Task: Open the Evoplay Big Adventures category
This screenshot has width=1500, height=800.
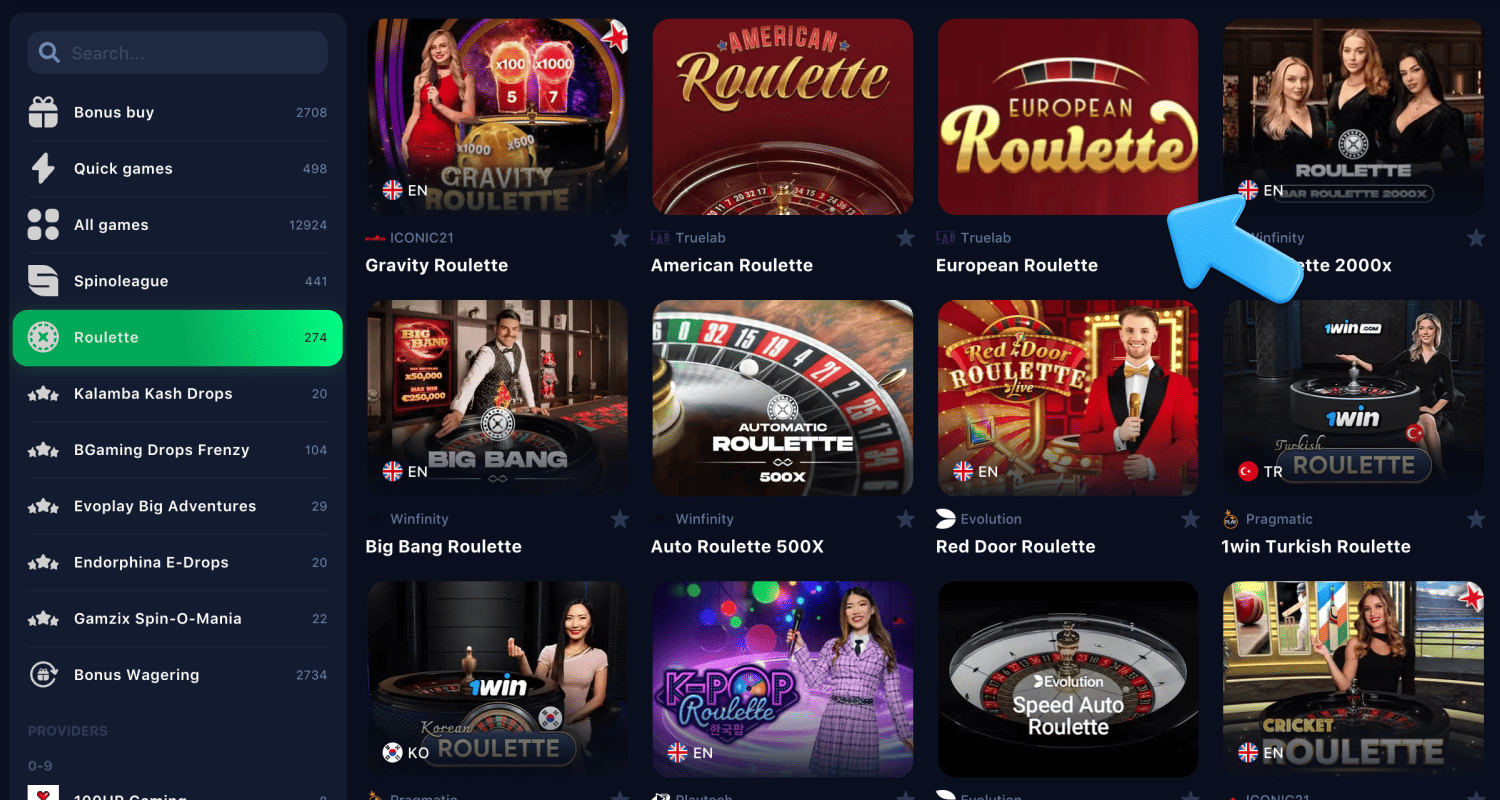Action: 177,506
